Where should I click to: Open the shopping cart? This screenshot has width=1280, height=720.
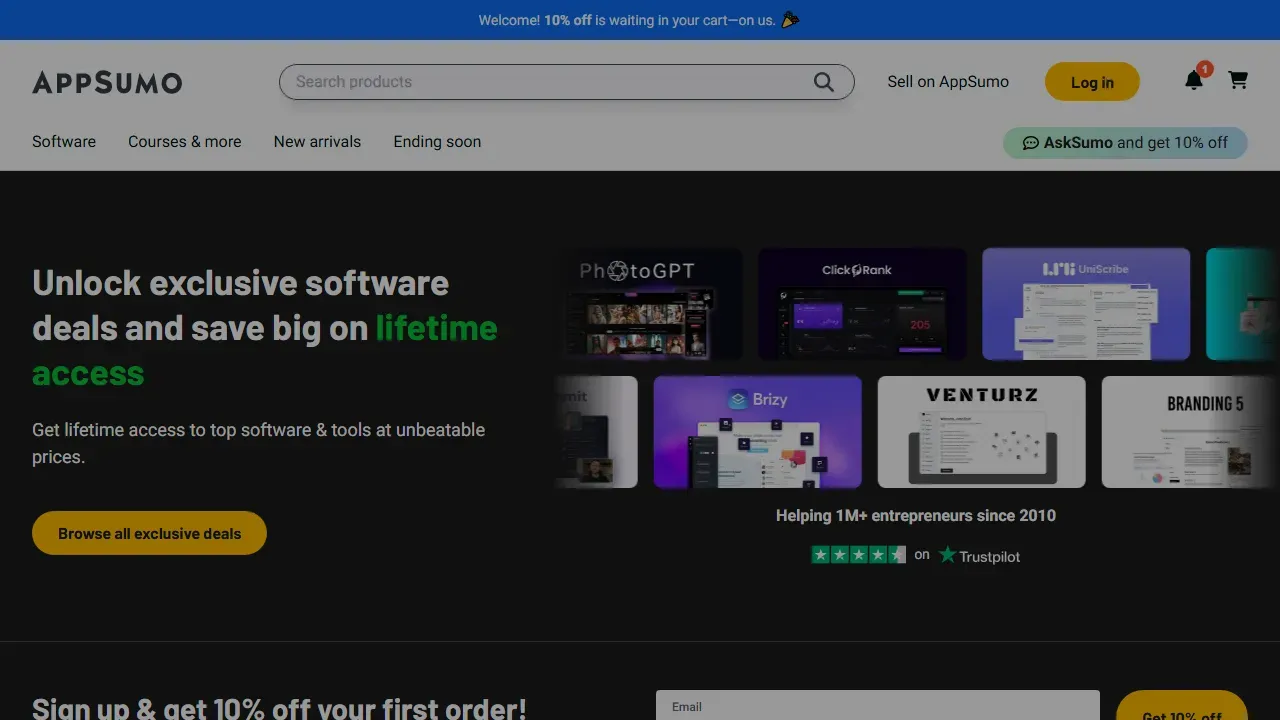pos(1238,80)
